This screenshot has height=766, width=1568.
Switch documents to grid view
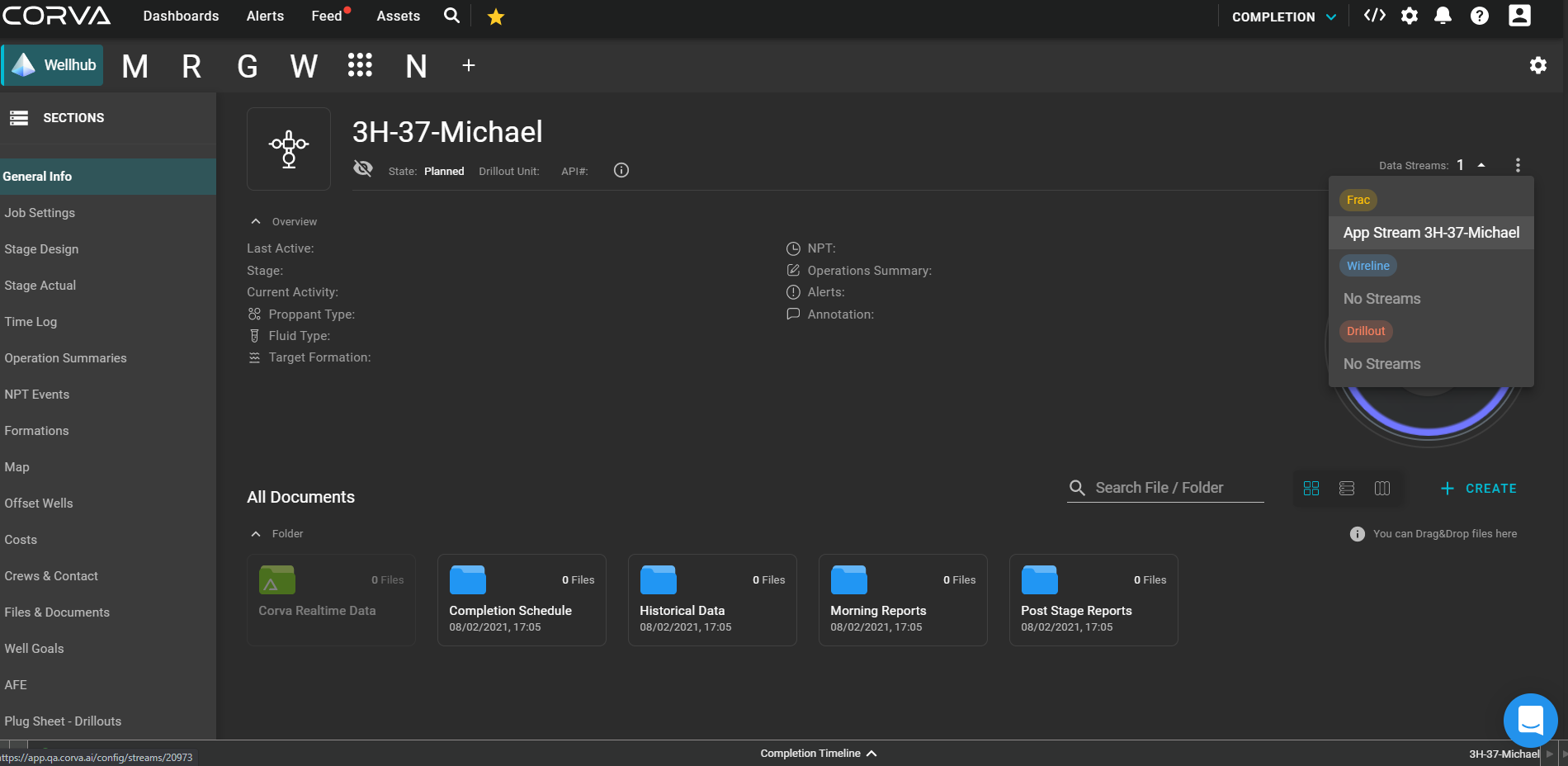(1311, 488)
